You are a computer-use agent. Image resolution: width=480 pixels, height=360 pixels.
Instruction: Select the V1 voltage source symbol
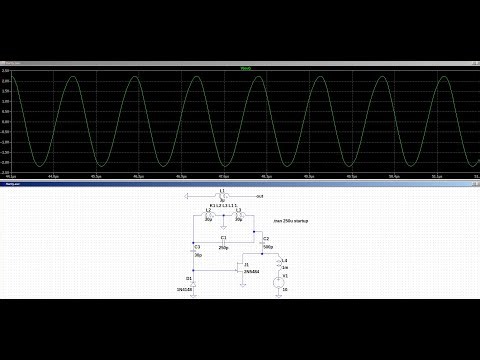(x=278, y=283)
